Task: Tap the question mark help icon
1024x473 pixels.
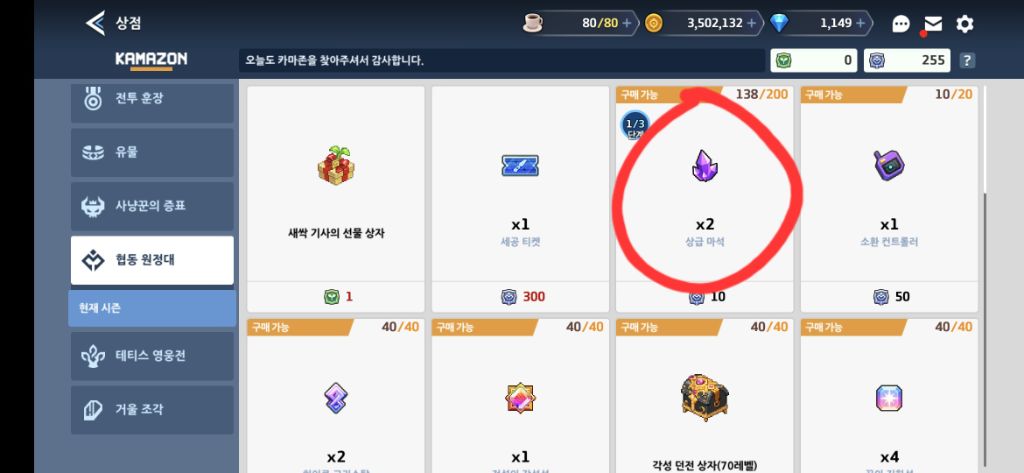Action: click(967, 61)
